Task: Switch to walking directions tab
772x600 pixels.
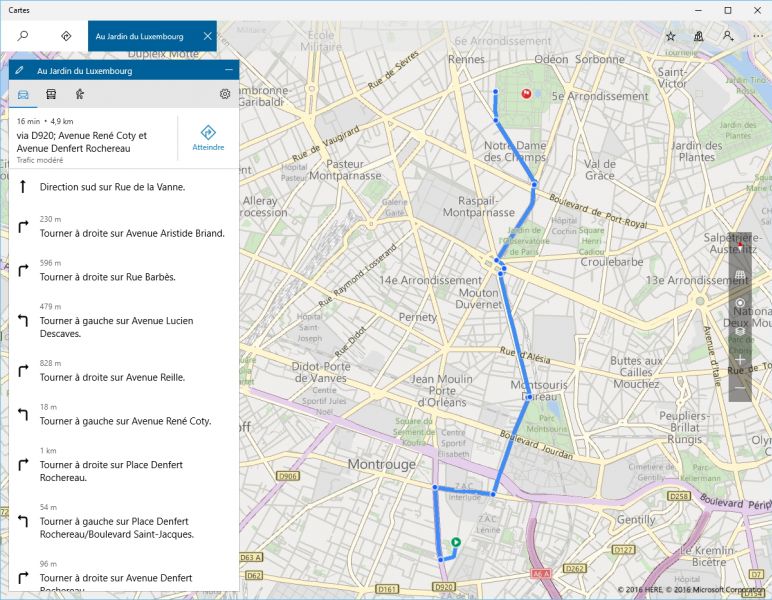Action: [x=79, y=94]
